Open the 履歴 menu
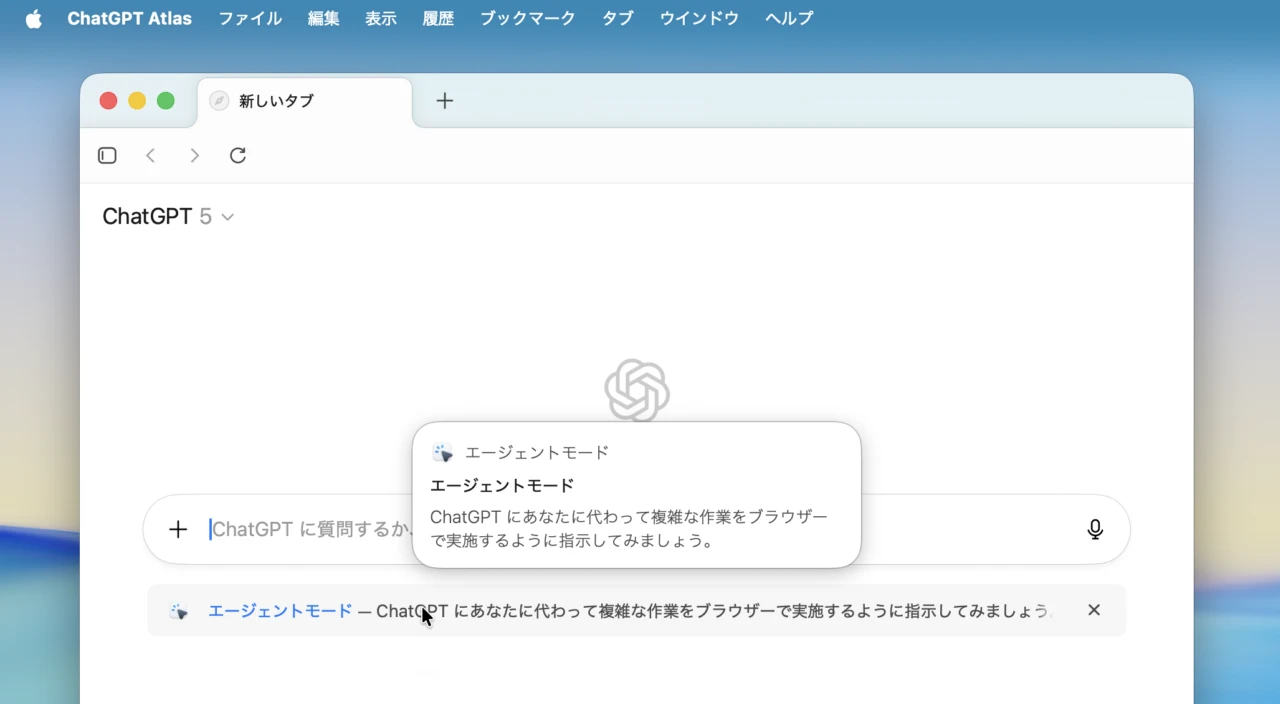This screenshot has width=1280, height=704. click(x=438, y=18)
